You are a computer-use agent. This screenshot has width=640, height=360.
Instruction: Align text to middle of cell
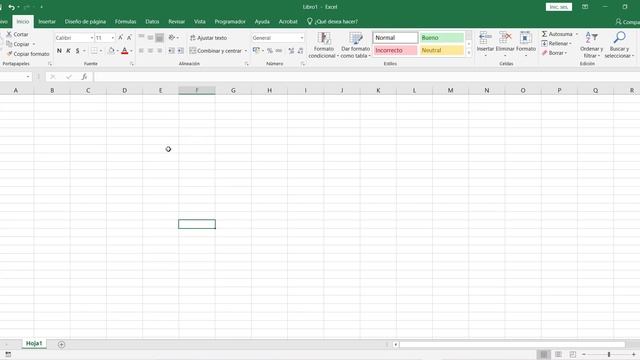[150, 38]
